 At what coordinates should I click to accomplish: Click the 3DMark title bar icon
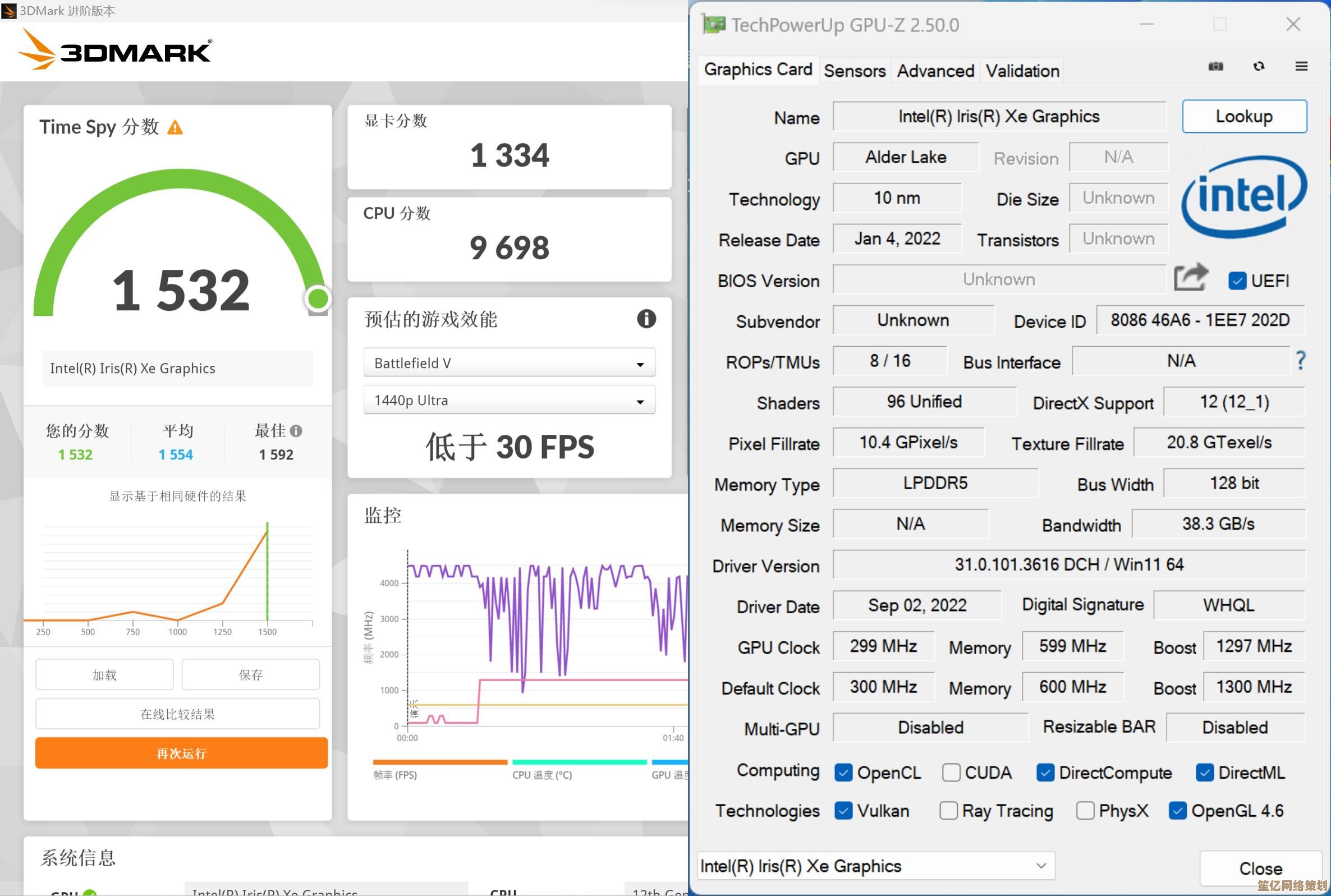point(8,11)
